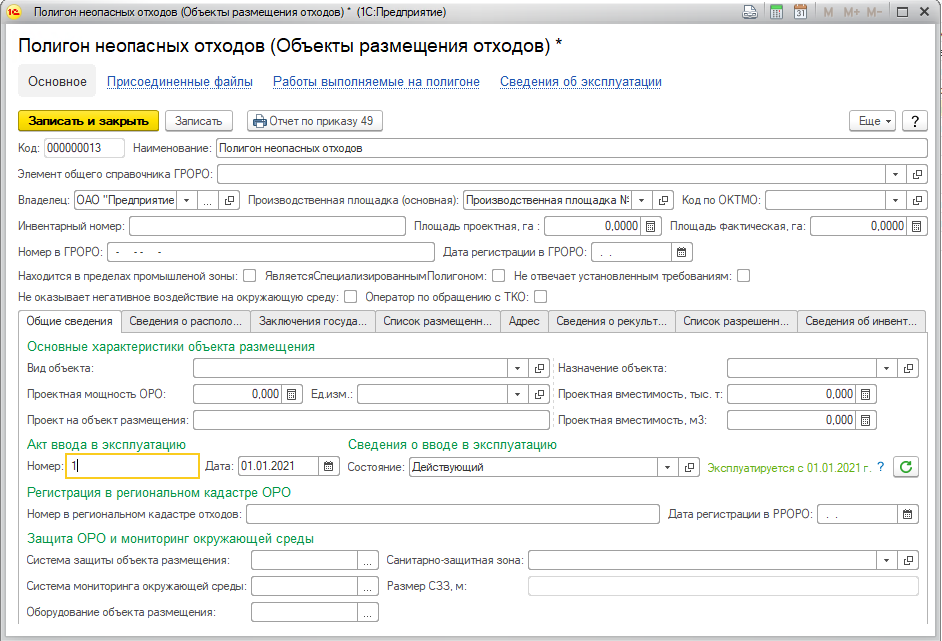Toggle Оператор по обращению с ТКО checkbox
Screen dimensions: 942x641
click(x=541, y=297)
